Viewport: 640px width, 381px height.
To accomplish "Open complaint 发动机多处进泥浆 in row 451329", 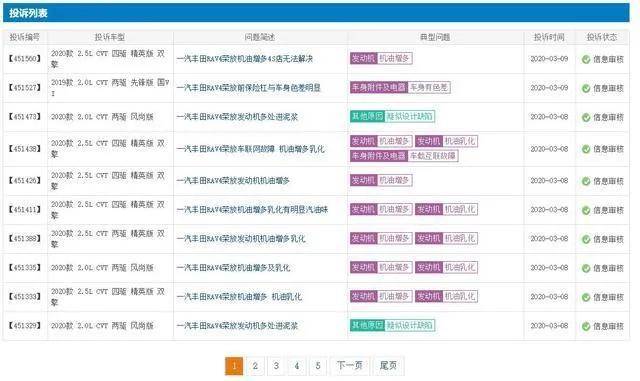I will tap(237, 325).
